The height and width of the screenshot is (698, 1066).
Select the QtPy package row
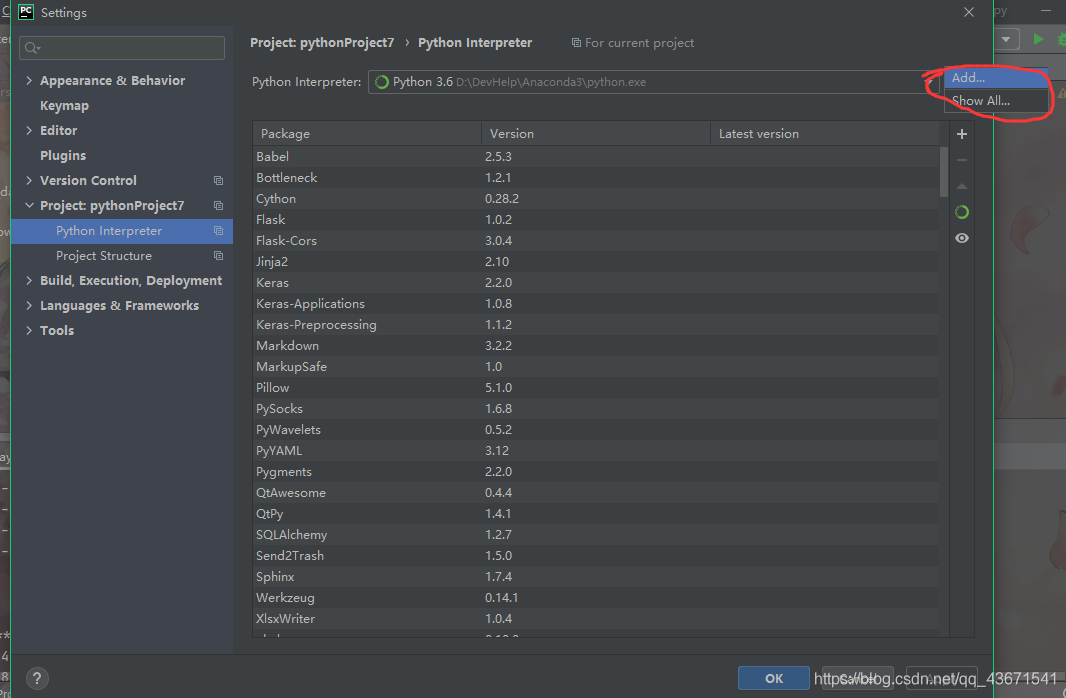596,514
